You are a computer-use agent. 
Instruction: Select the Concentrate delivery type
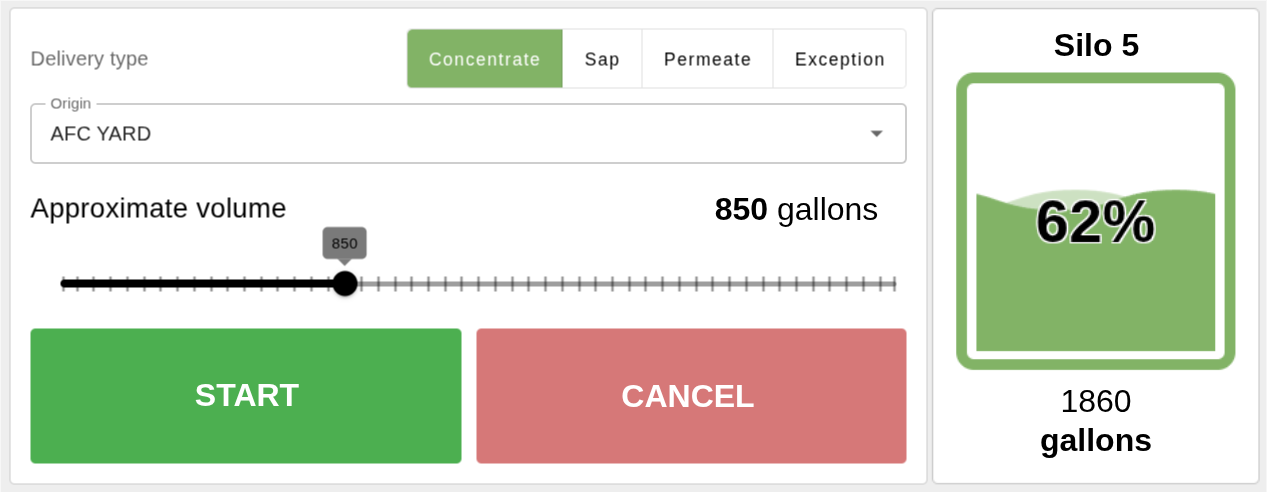(x=485, y=59)
